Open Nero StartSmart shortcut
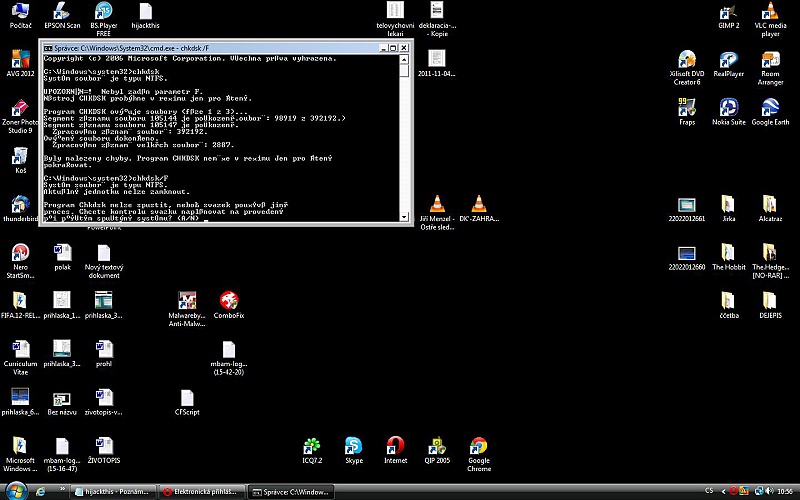 pyautogui.click(x=20, y=261)
